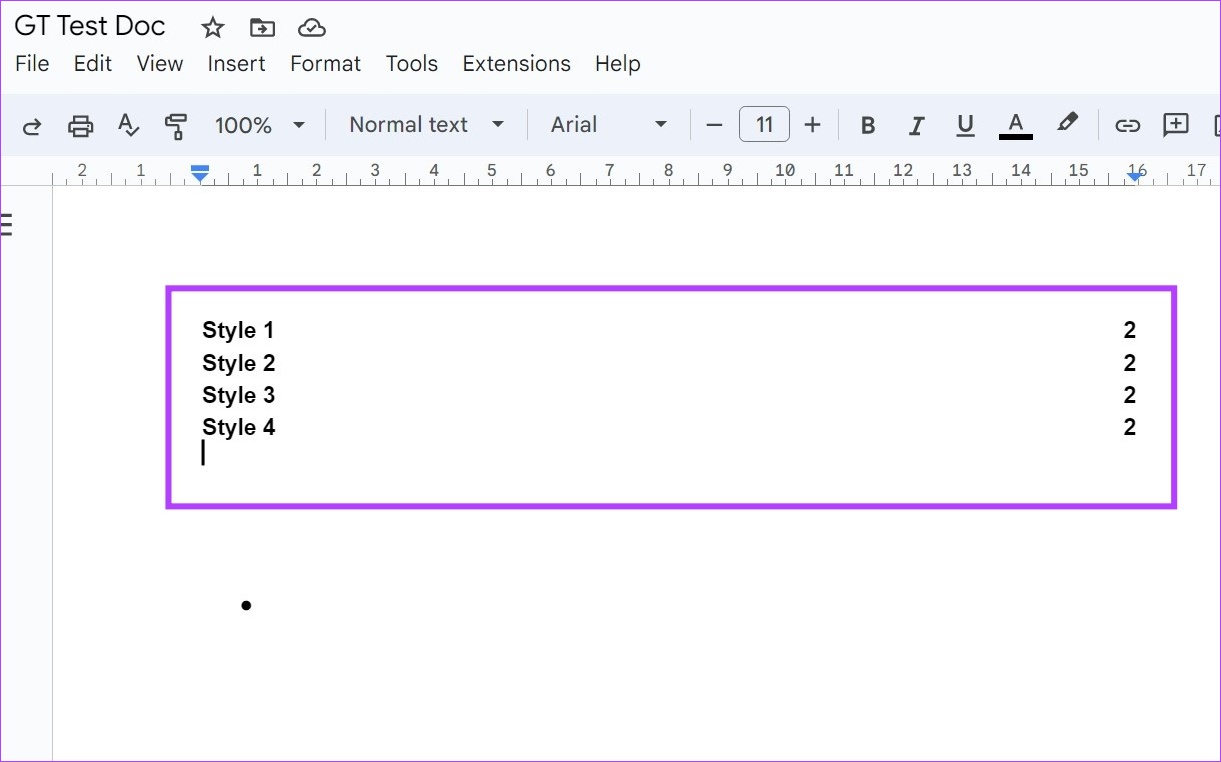
Task: Click the Style 2 table of contents entry
Action: tap(239, 363)
